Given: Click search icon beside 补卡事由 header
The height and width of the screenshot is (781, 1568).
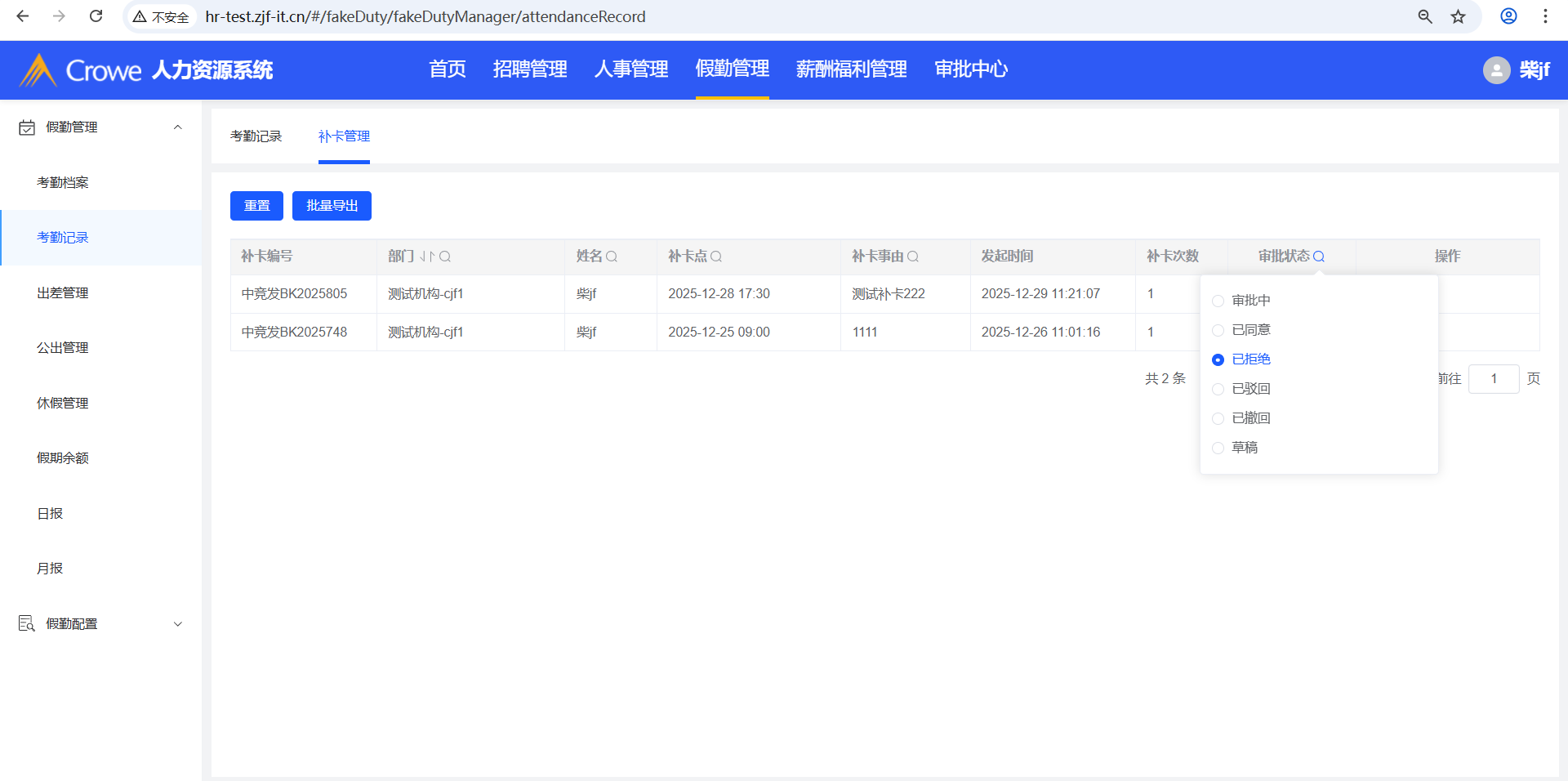Looking at the screenshot, I should (913, 257).
